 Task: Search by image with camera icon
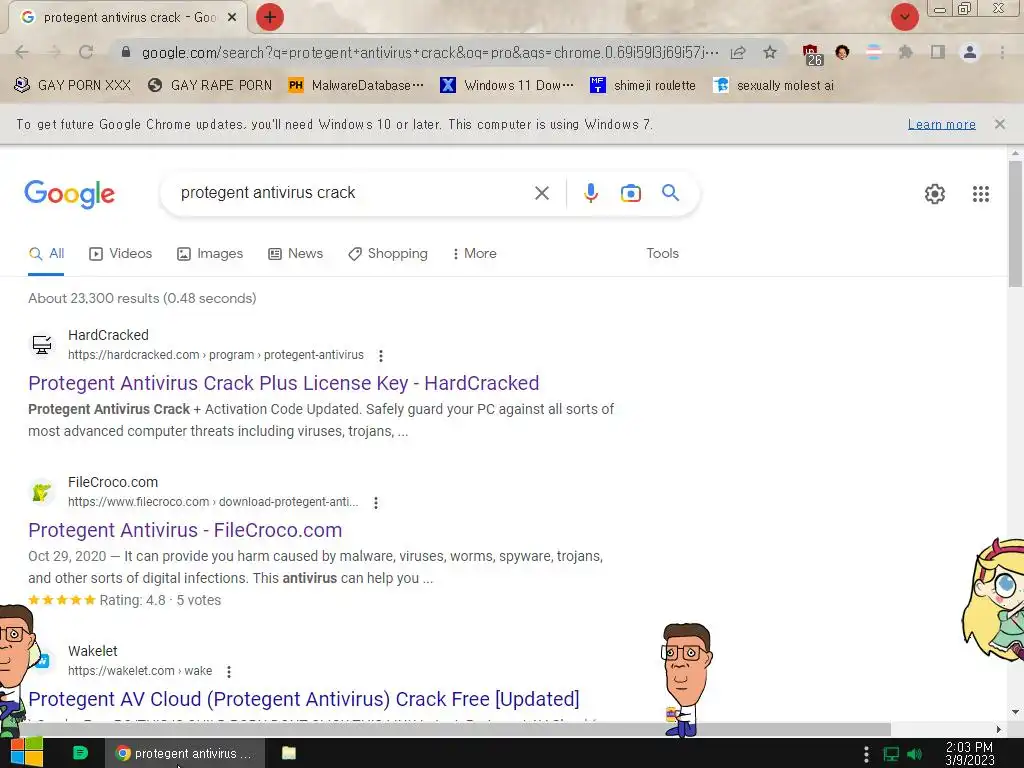point(631,193)
